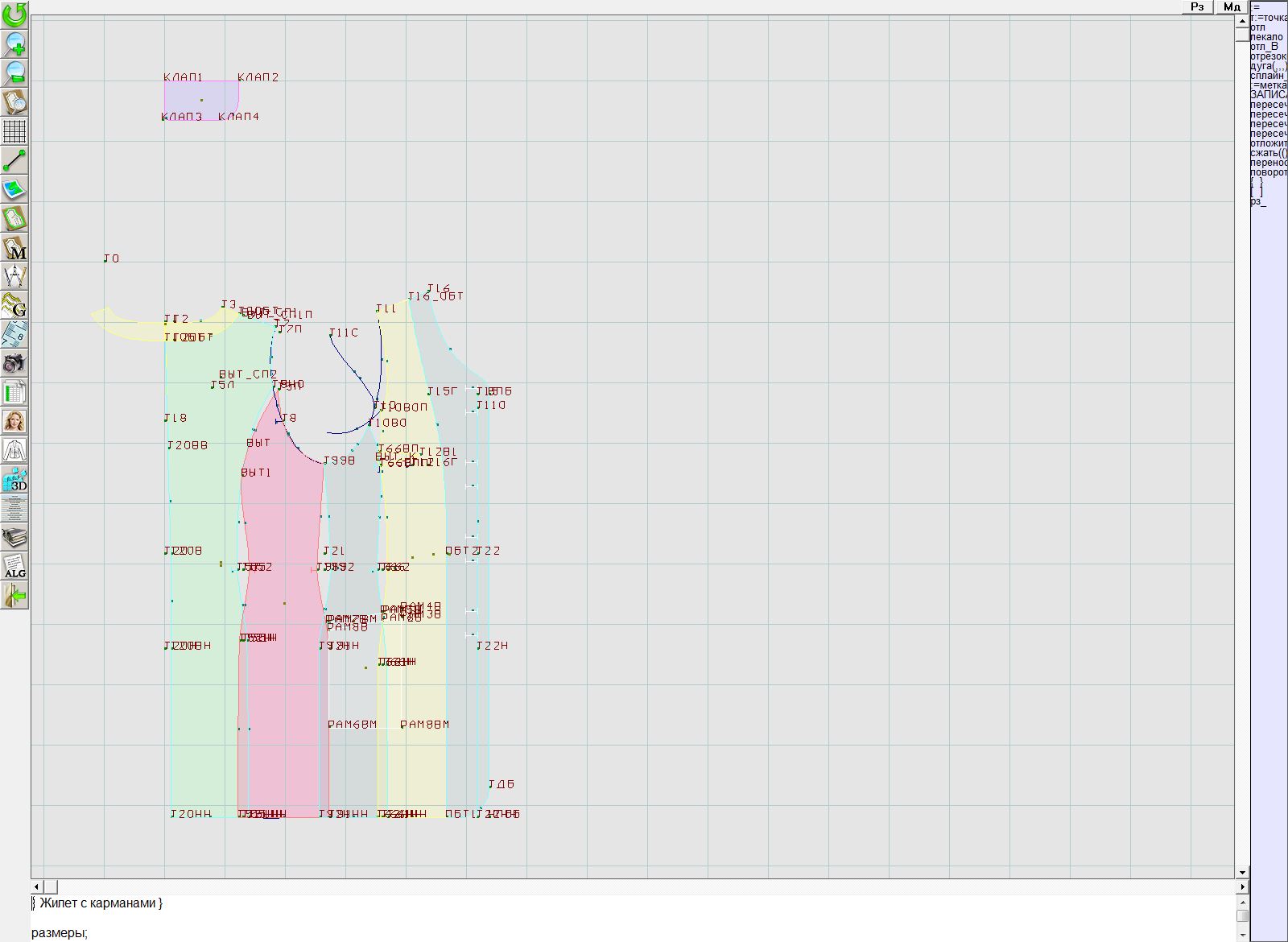The width and height of the screenshot is (1288, 942).
Task: Open the camera snapshot icon
Action: 14,363
